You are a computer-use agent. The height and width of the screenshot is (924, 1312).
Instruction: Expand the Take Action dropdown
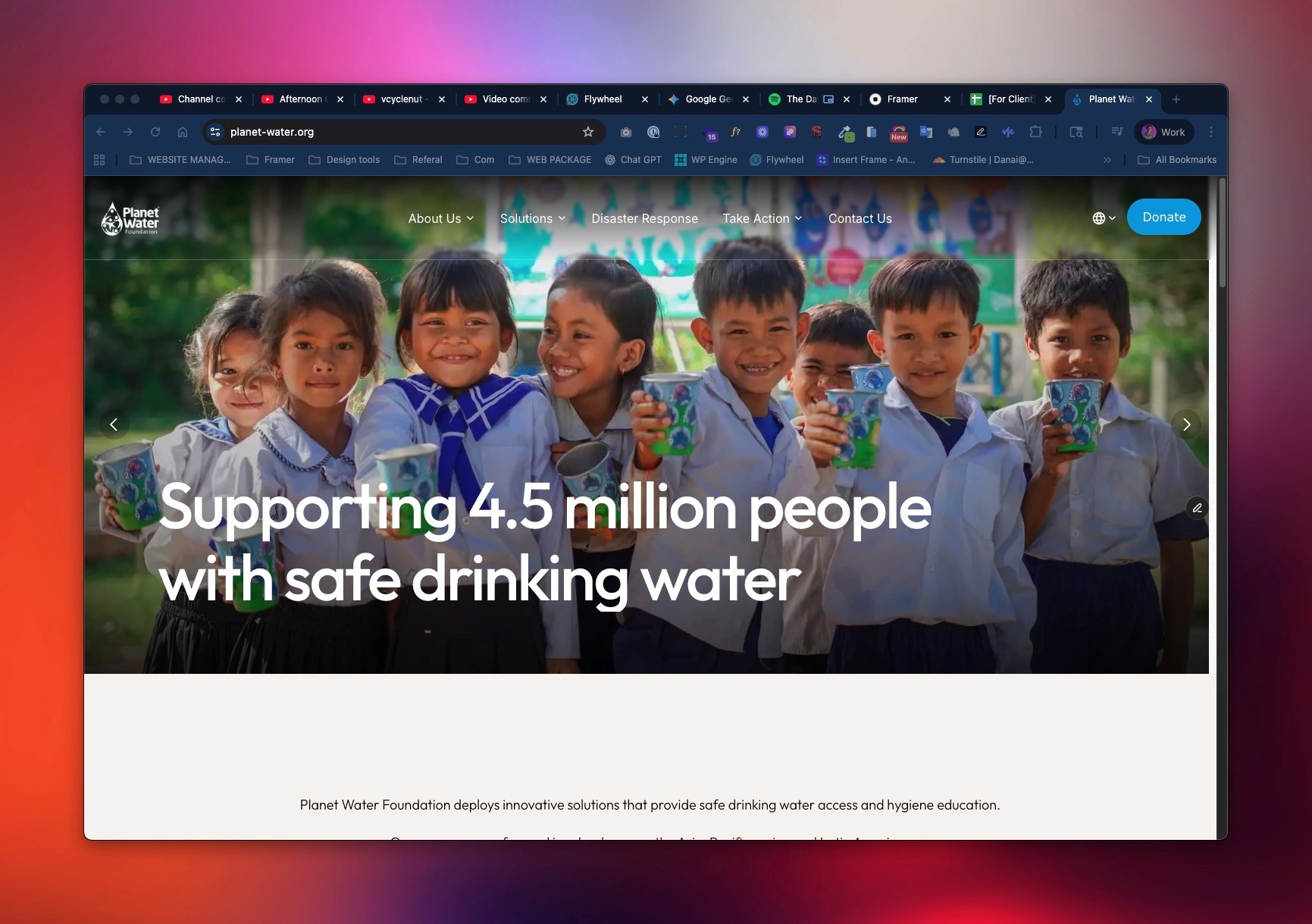click(762, 218)
